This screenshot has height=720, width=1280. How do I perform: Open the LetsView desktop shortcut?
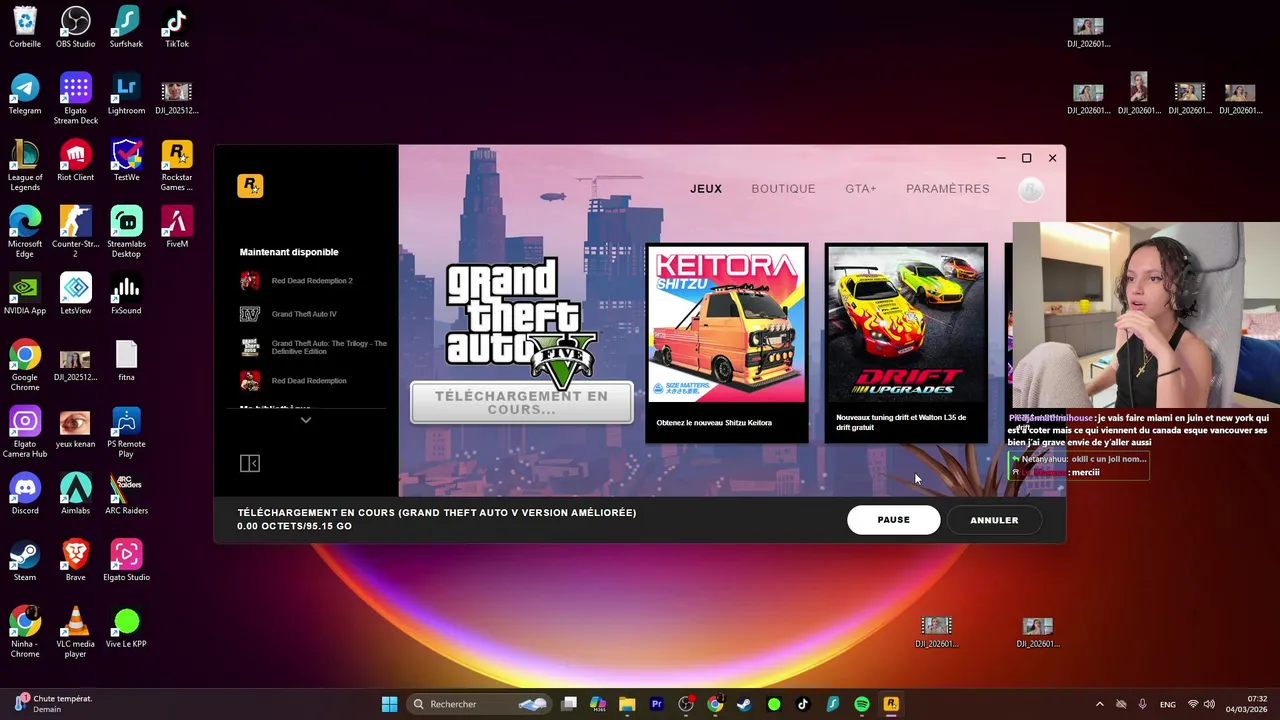coord(76,294)
